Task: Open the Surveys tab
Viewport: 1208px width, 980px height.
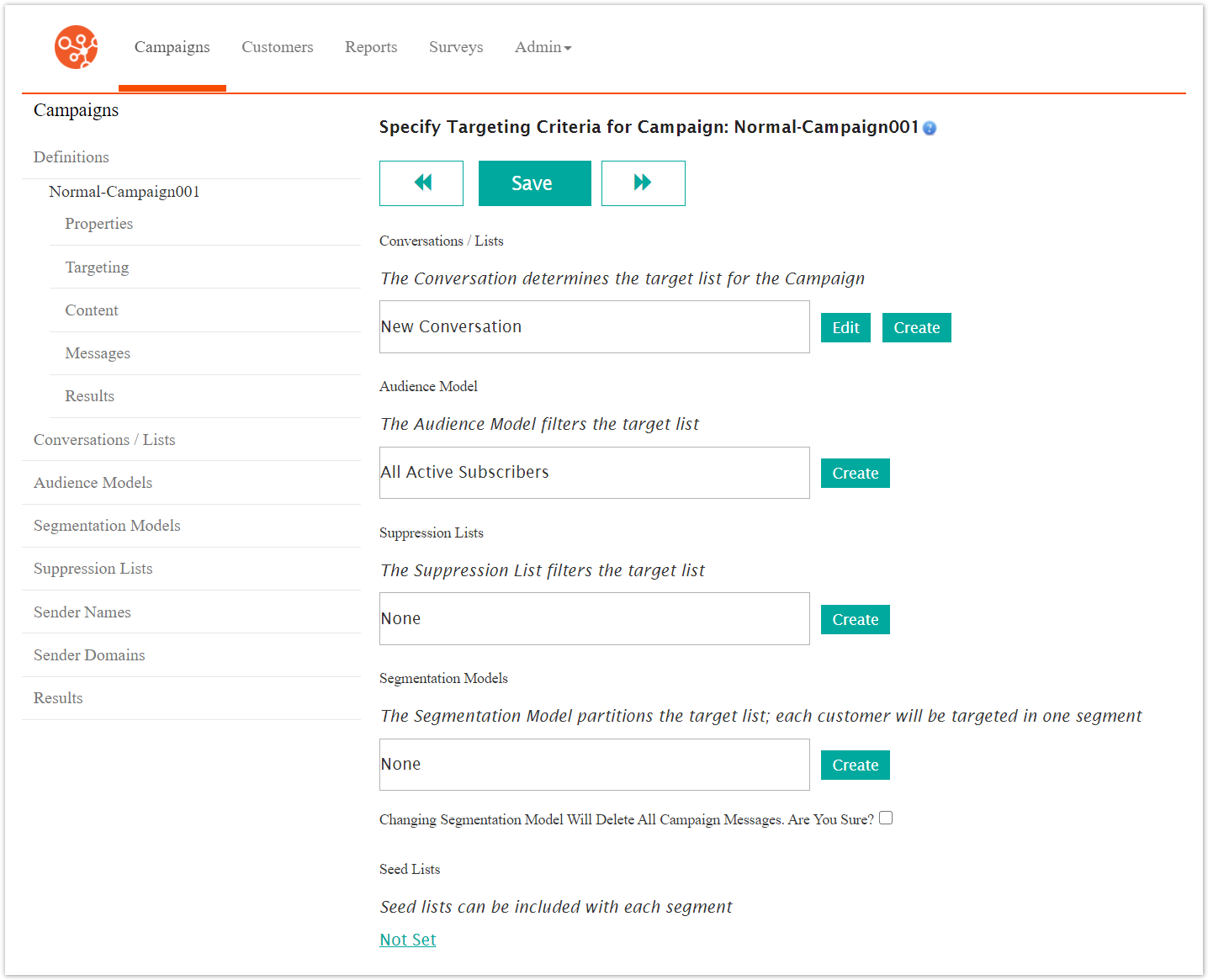Action: coord(456,47)
